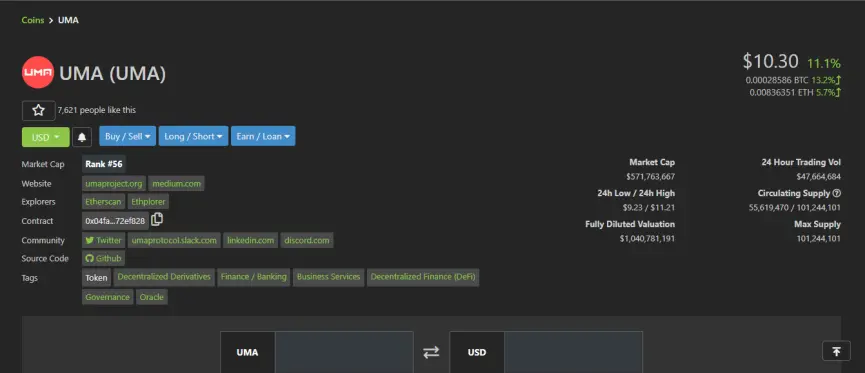Open price alerts bell icon
Image resolution: width=865 pixels, height=373 pixels.
point(82,137)
